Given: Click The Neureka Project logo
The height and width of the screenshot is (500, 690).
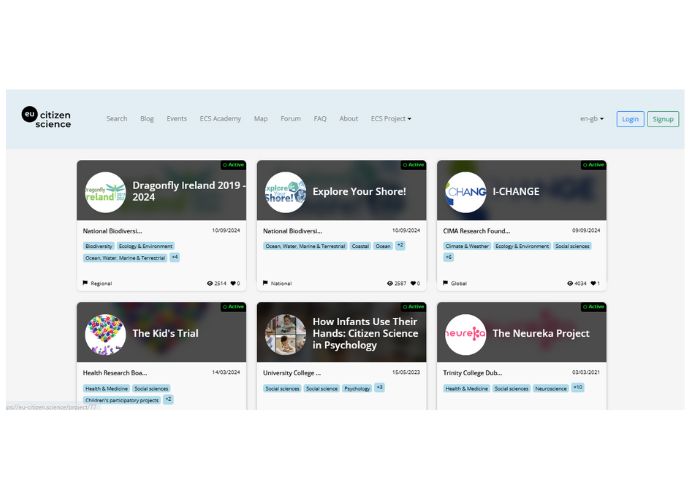Looking at the screenshot, I should point(465,334).
